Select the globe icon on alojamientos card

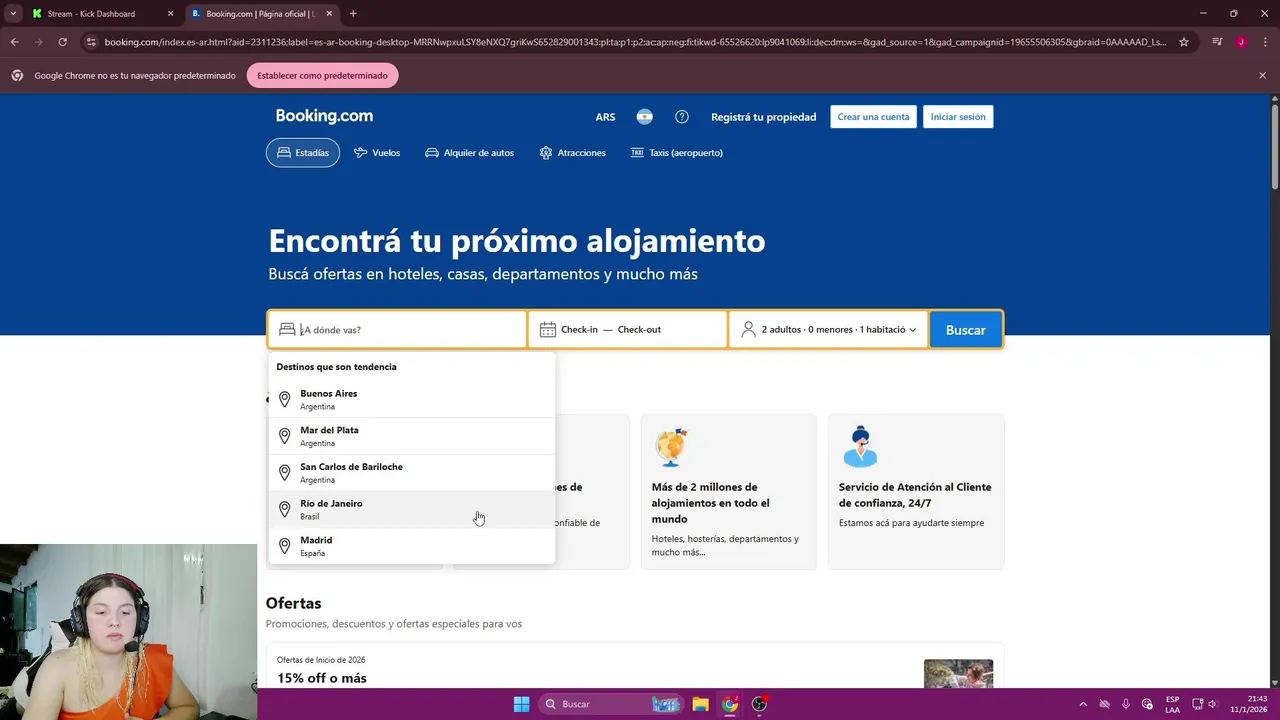pyautogui.click(x=671, y=447)
